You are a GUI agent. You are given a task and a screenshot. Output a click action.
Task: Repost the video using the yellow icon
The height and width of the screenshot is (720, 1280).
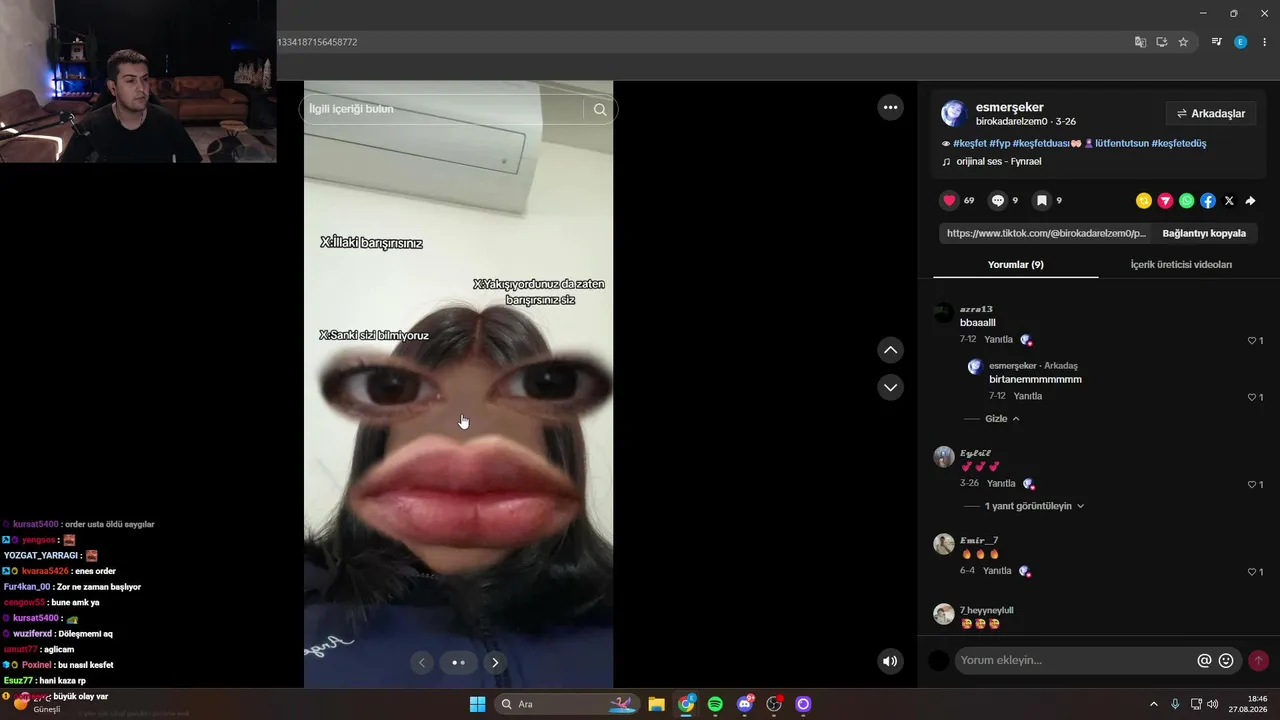pos(1144,201)
